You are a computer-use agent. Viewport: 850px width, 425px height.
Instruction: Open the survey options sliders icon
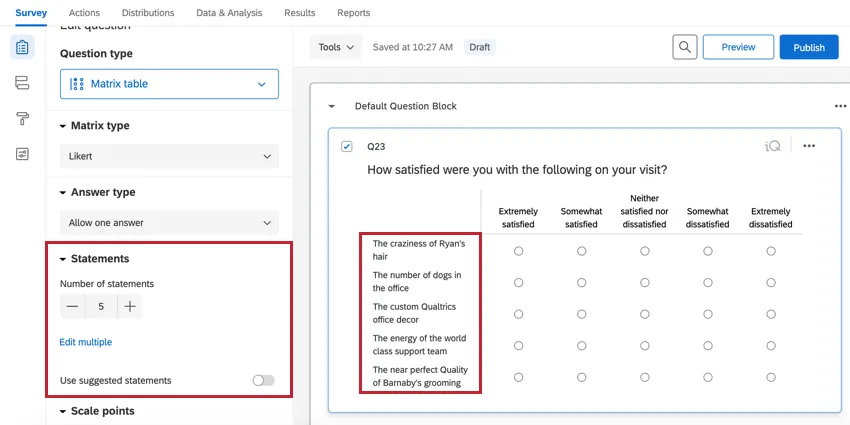point(22,154)
